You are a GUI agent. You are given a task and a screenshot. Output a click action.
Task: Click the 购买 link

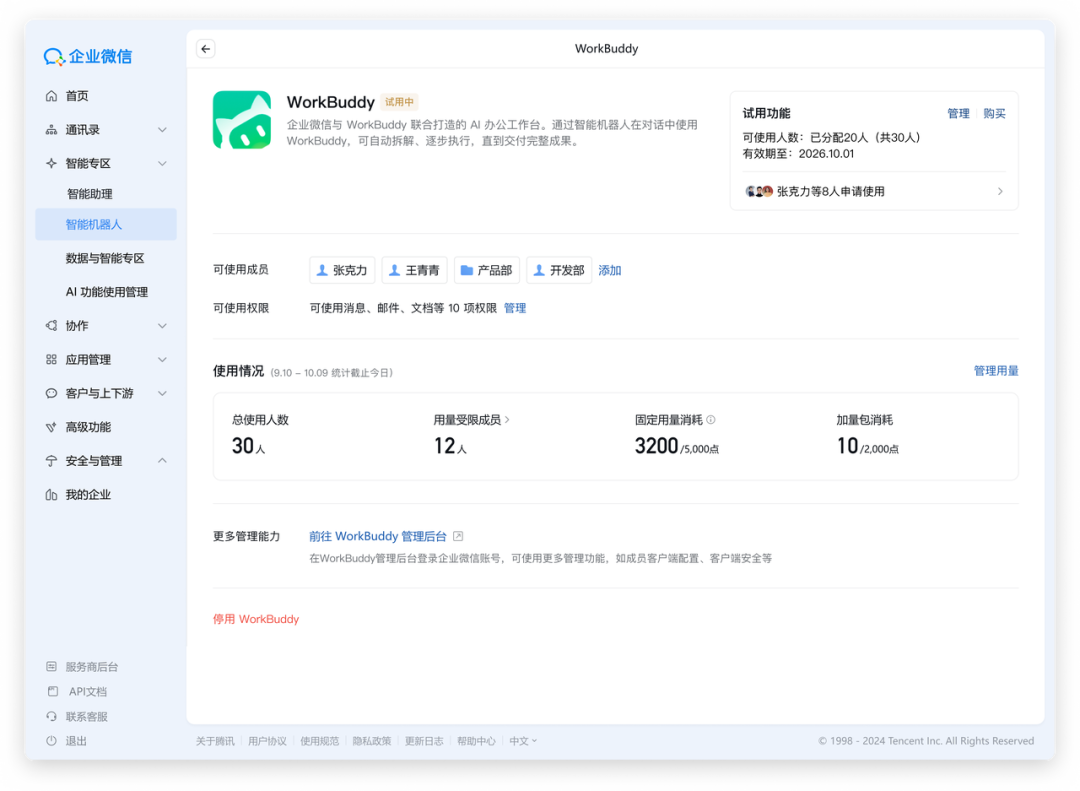[x=994, y=114]
